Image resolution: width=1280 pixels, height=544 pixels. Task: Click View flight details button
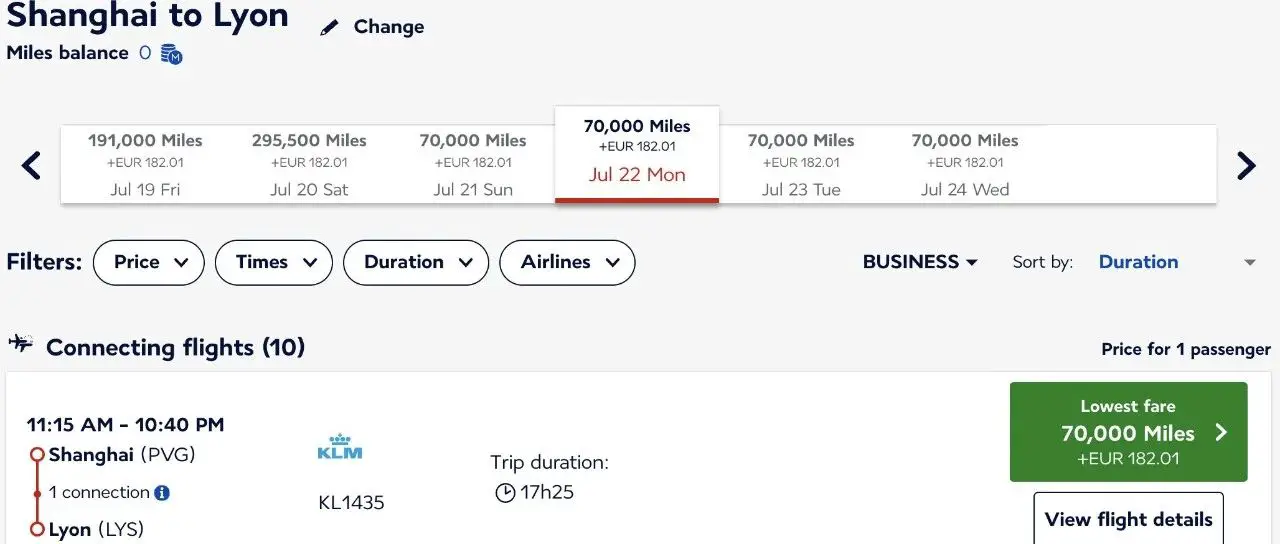point(1128,519)
